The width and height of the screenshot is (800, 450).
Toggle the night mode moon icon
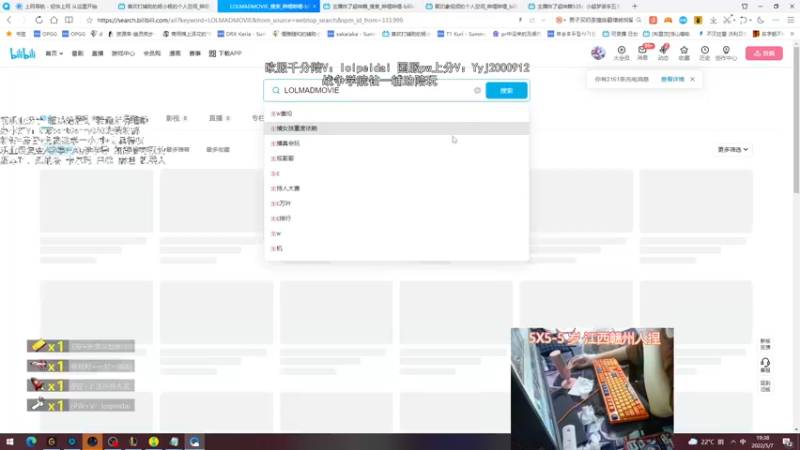click(760, 20)
